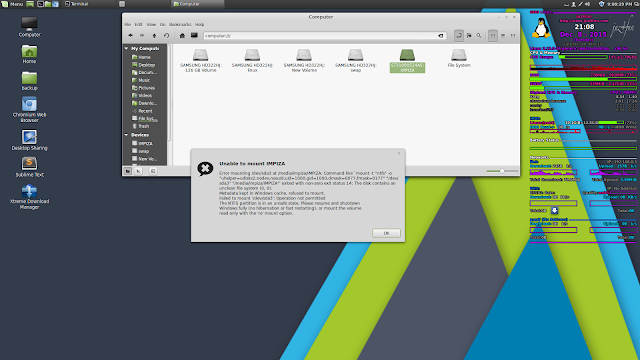Screen dimensions: 640x360
Task: Switch to icon view
Action: (x=493, y=36)
